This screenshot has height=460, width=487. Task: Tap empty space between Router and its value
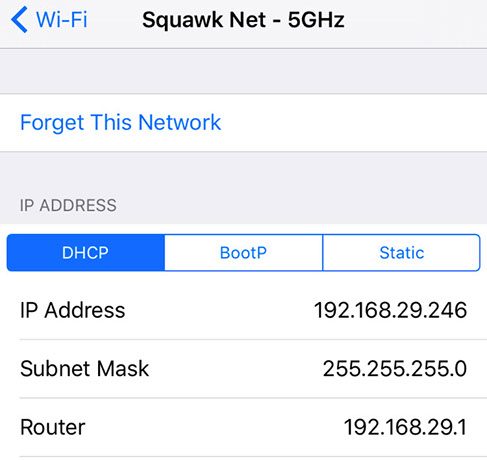click(214, 427)
